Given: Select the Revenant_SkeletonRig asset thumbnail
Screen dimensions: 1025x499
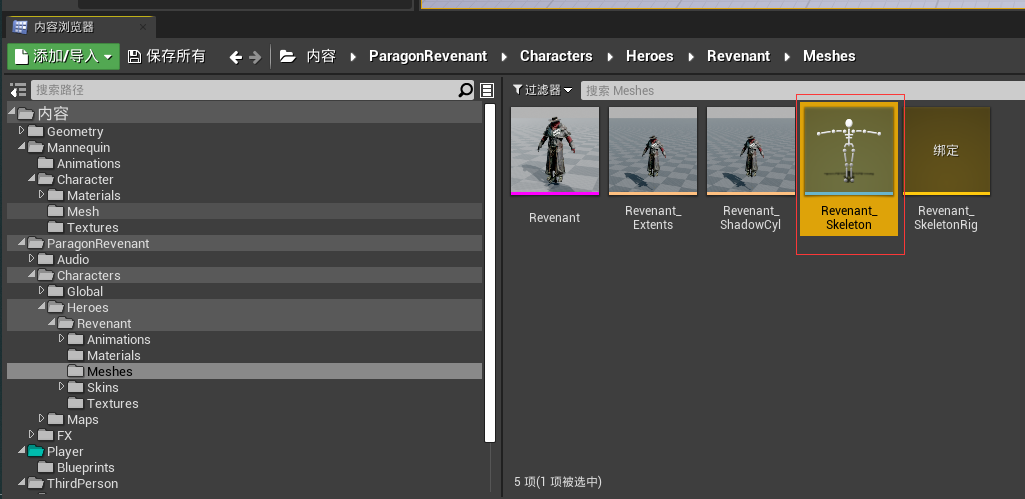Looking at the screenshot, I should coord(946,151).
